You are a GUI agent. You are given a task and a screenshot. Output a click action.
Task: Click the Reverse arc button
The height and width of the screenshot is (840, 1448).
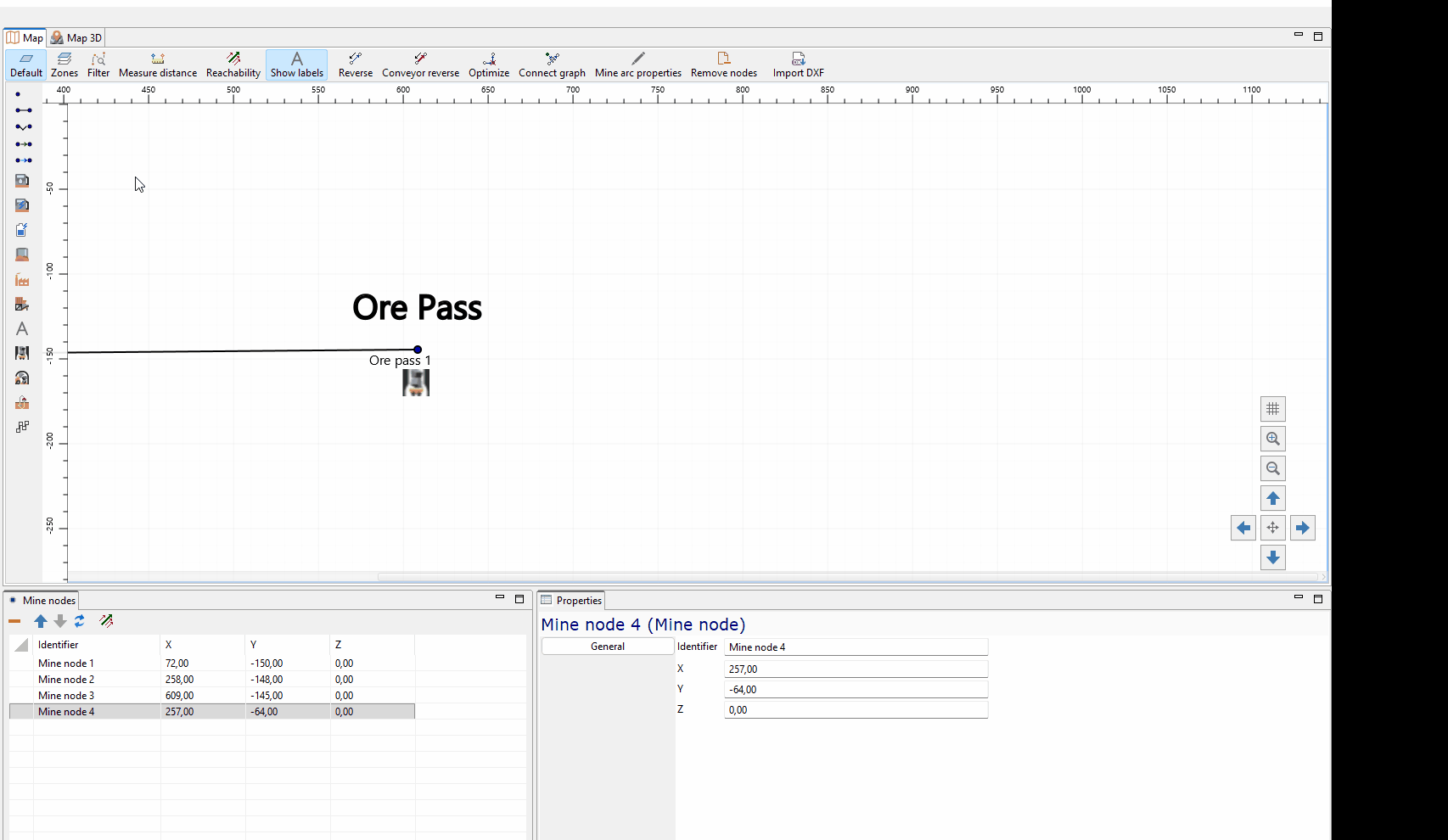pos(356,64)
